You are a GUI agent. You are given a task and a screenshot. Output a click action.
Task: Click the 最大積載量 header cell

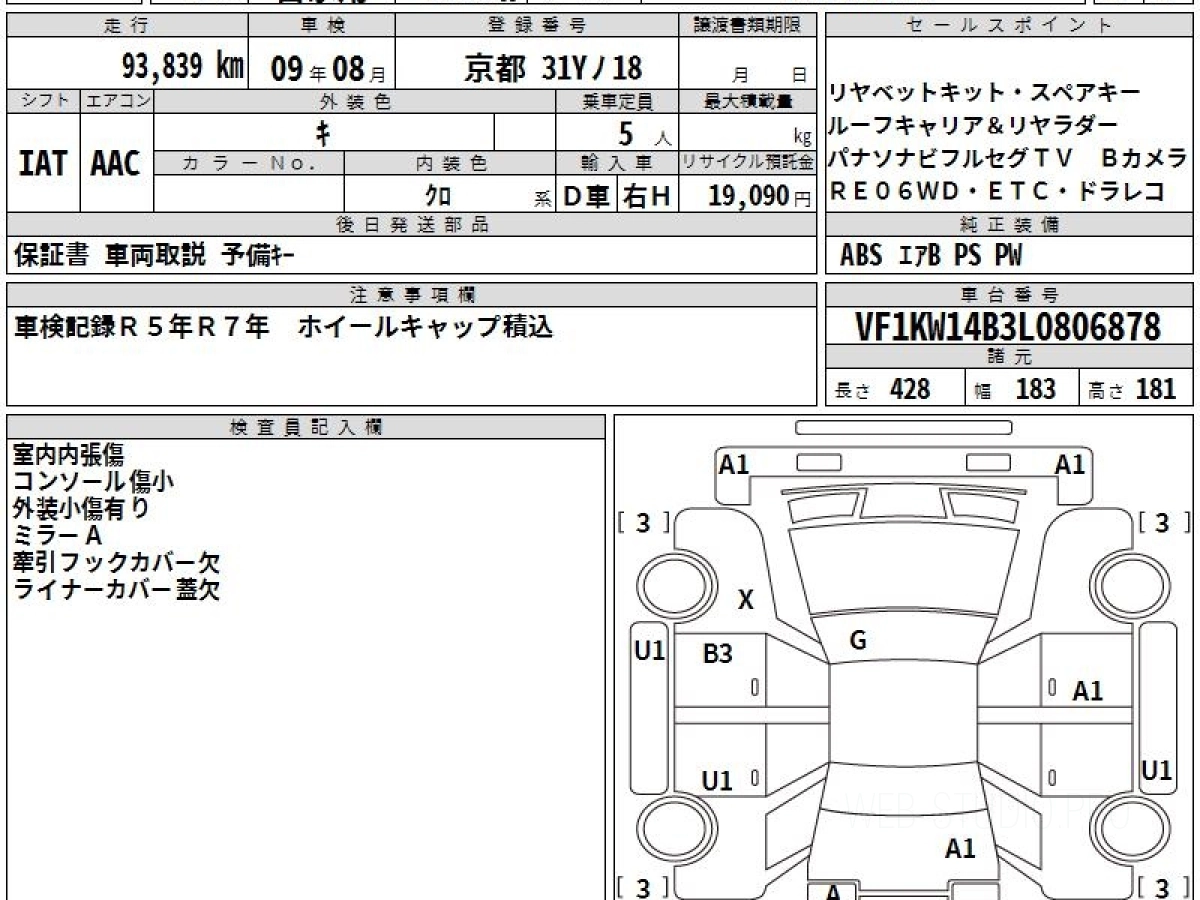click(748, 101)
